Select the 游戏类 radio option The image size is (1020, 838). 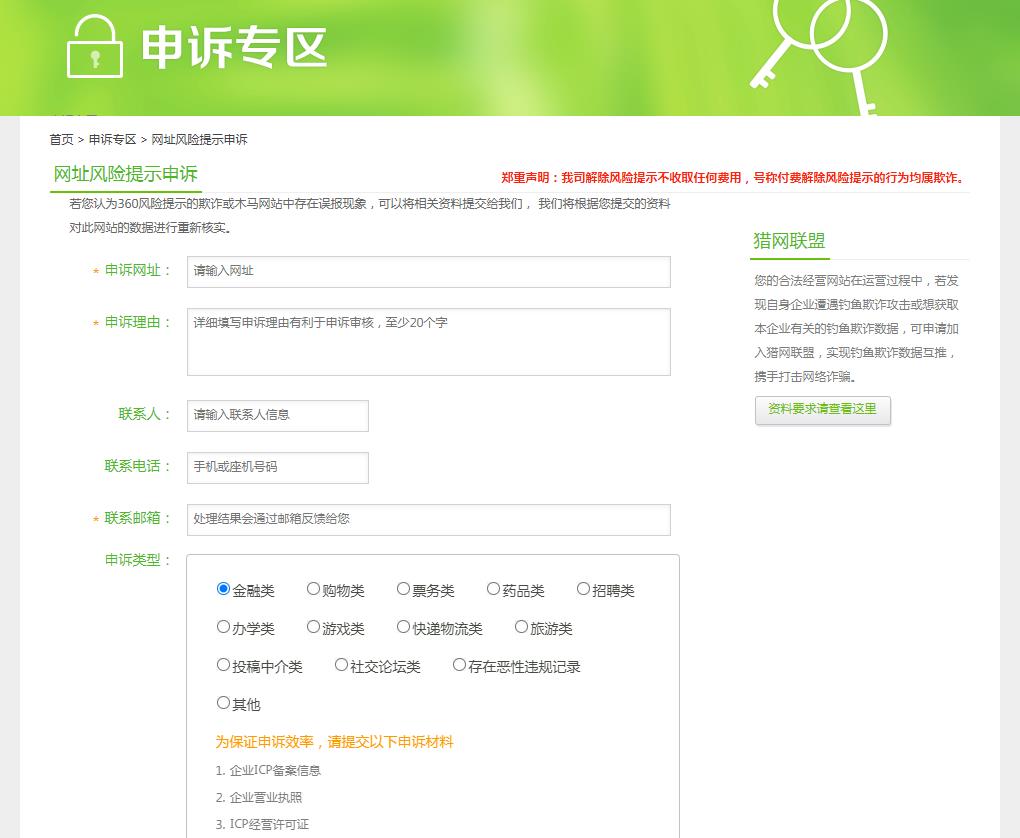click(x=314, y=627)
